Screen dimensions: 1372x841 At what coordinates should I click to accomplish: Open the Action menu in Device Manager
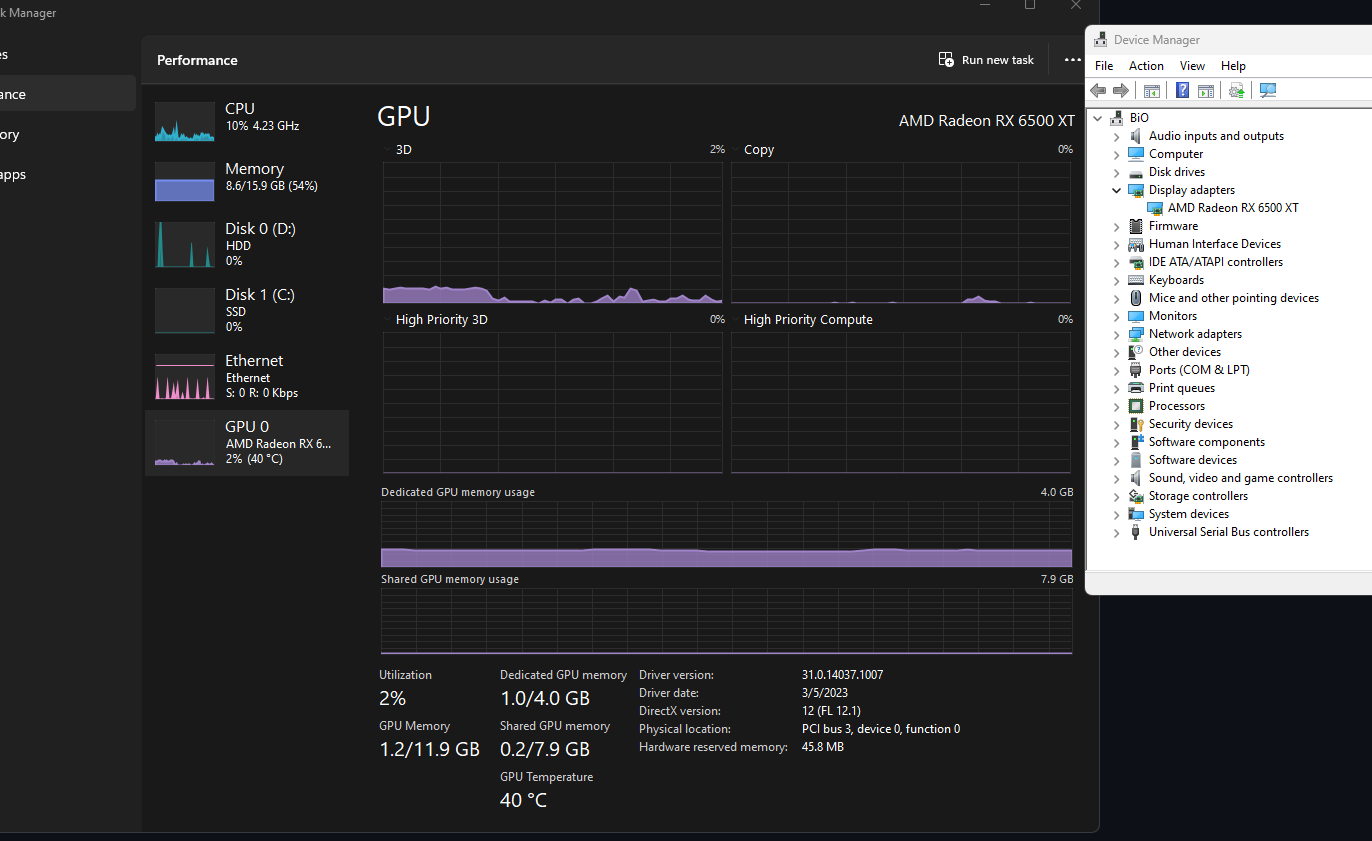tap(1146, 65)
